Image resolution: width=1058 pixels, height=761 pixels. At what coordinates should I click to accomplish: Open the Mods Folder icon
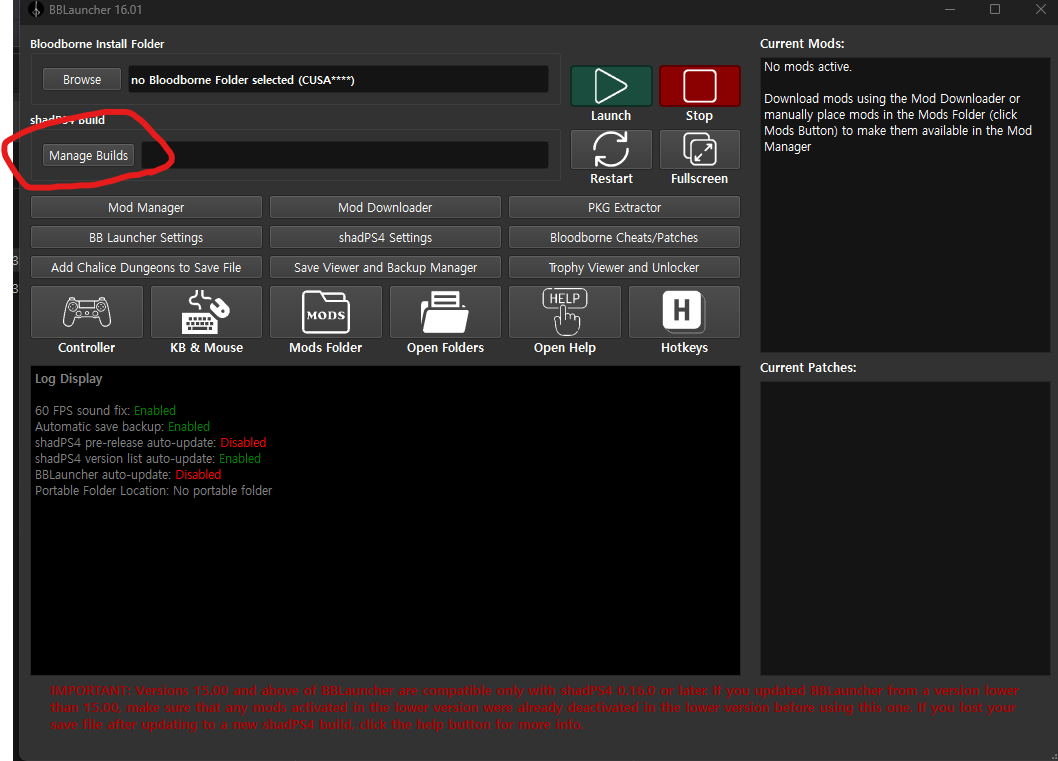click(x=326, y=312)
